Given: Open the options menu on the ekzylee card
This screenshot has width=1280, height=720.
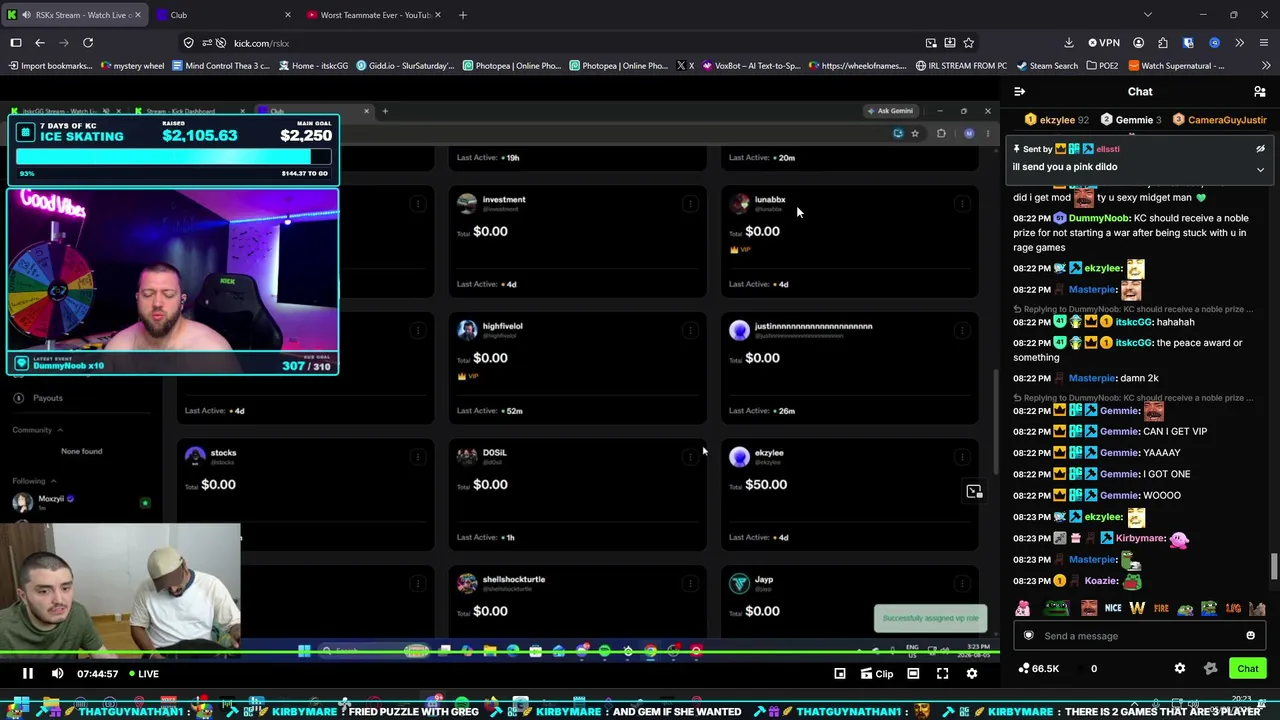Looking at the screenshot, I should [x=962, y=458].
